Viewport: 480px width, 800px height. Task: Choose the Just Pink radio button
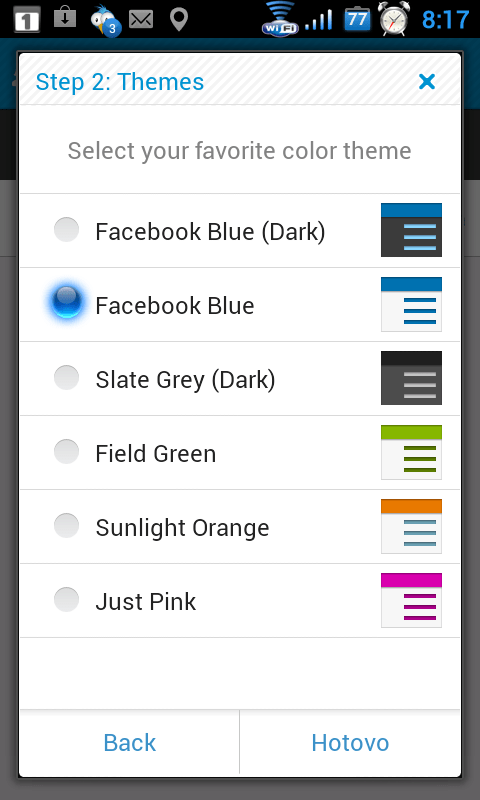tap(66, 599)
